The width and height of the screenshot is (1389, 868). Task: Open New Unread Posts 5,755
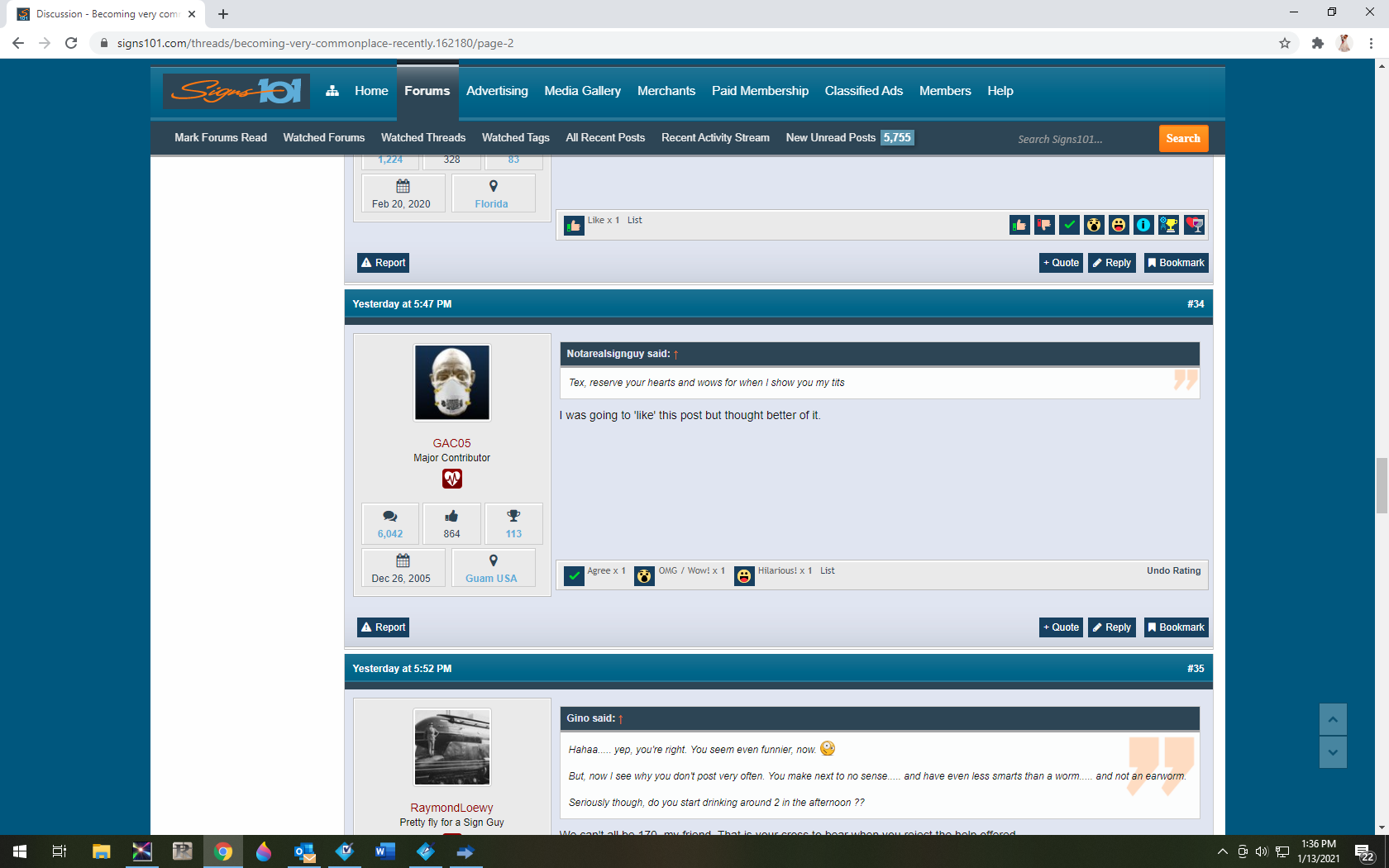849,138
